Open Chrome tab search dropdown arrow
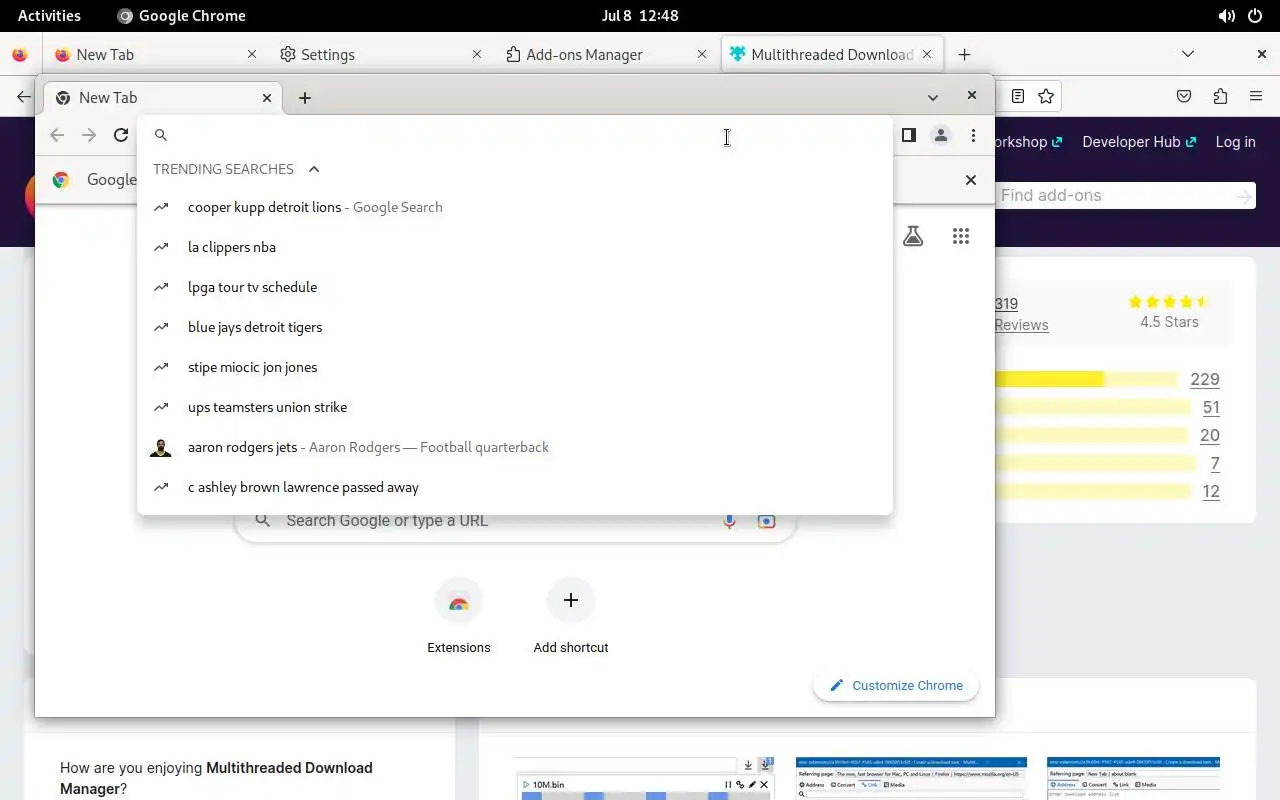Viewport: 1280px width, 800px height. click(933, 97)
